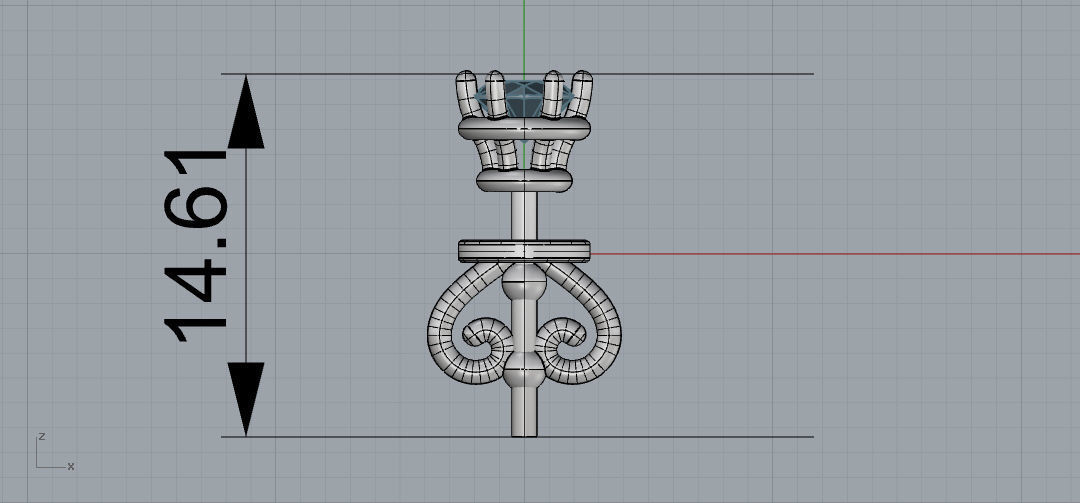
Task: Select the upper dimension arrowhead
Action: tap(246, 112)
